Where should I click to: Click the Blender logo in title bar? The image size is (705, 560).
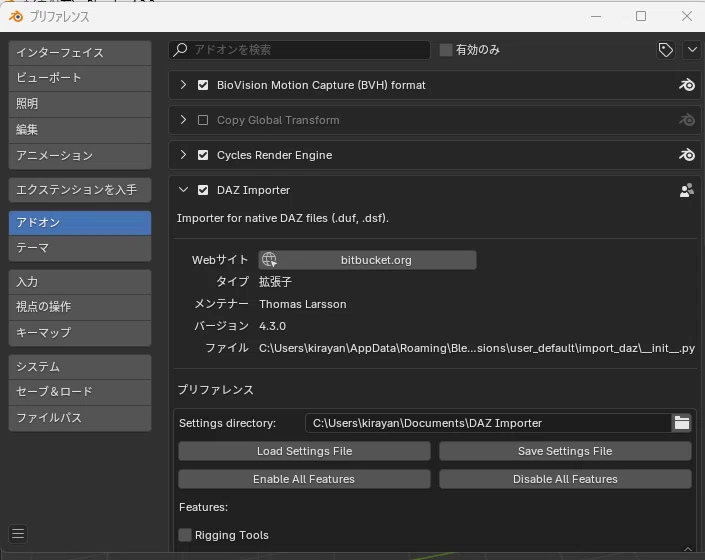[16, 17]
